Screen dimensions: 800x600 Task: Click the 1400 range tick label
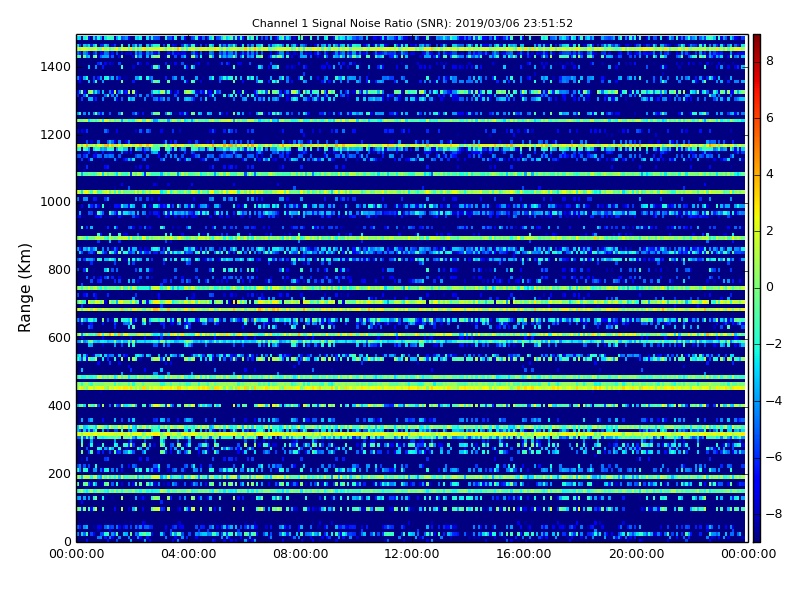coord(56,67)
